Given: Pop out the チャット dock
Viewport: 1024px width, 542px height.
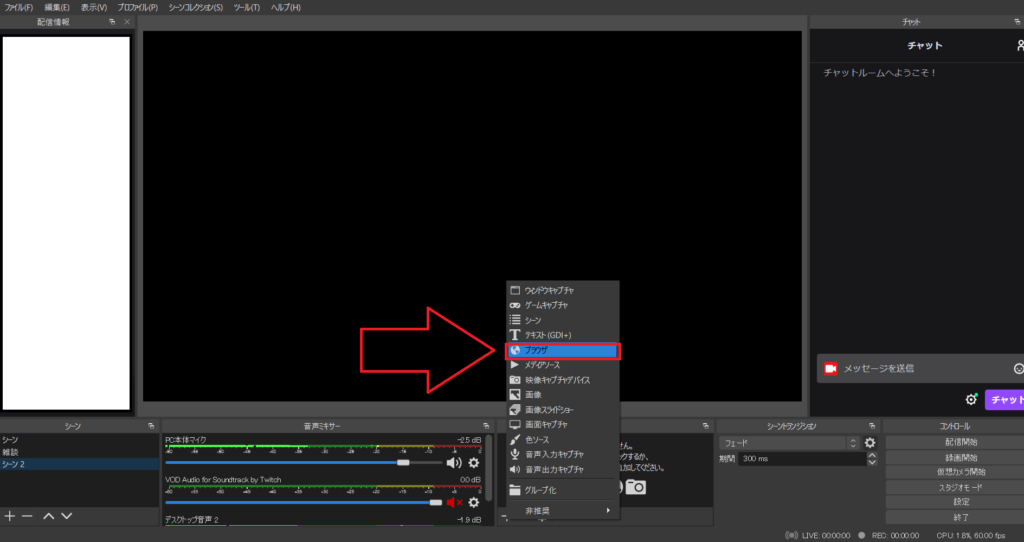Looking at the screenshot, I should pos(1018,22).
